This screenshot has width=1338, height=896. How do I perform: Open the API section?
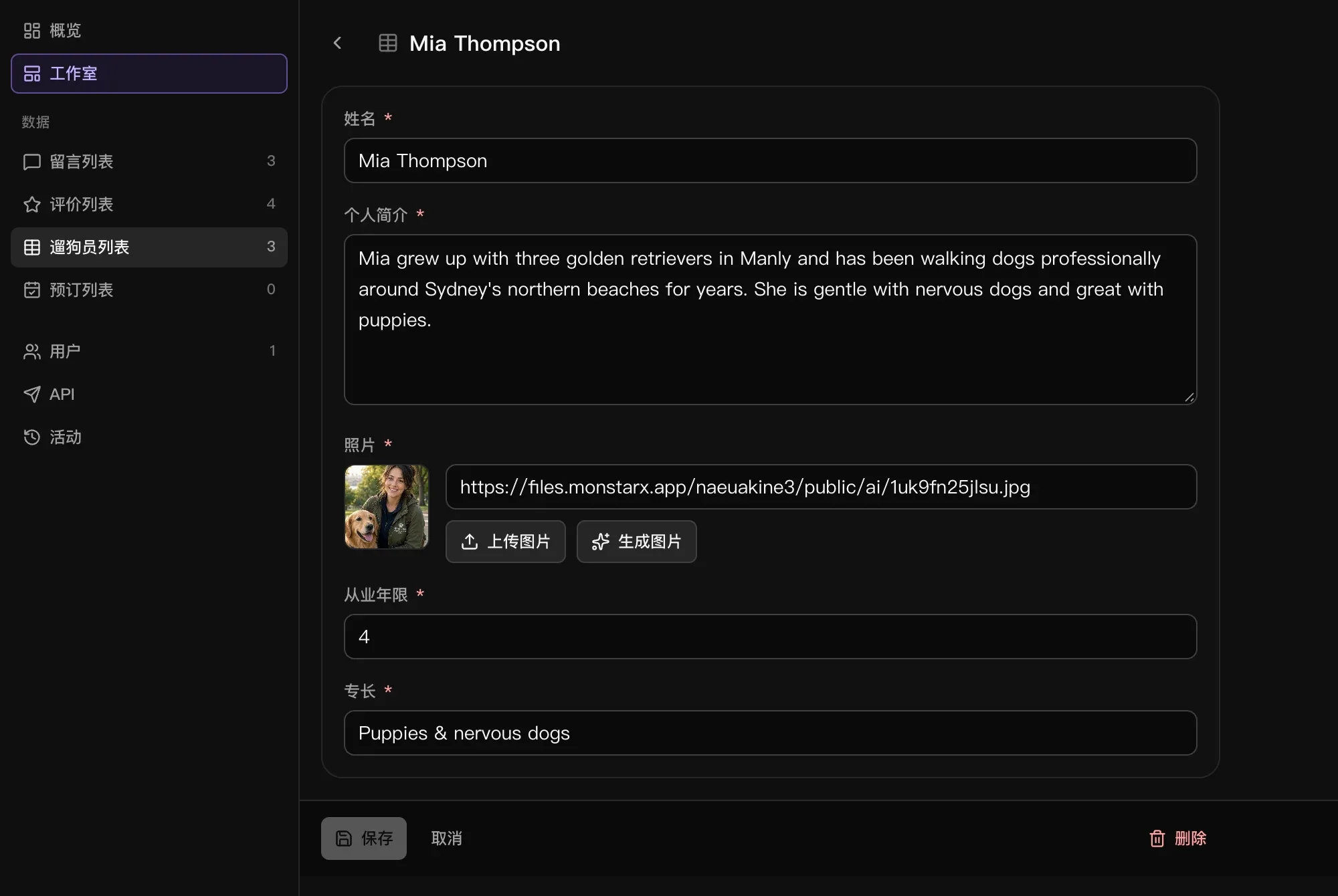pos(149,395)
